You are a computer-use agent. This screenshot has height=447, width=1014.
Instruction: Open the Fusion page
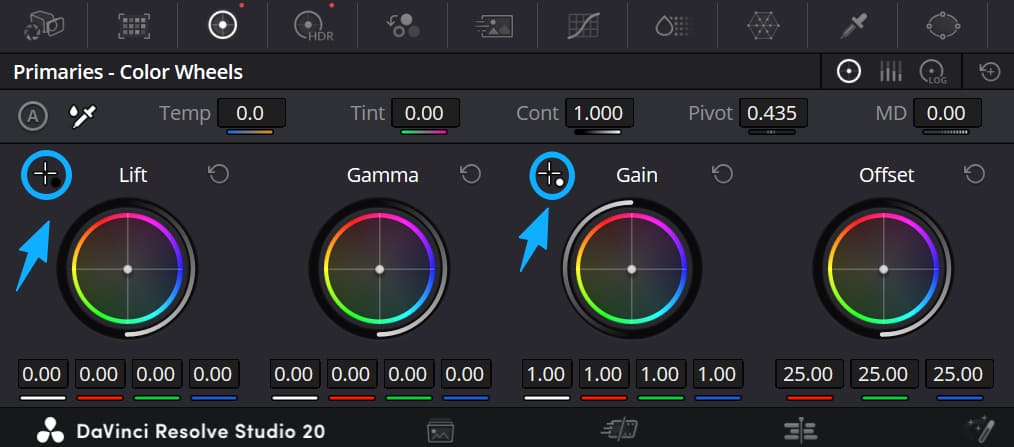tap(980, 430)
